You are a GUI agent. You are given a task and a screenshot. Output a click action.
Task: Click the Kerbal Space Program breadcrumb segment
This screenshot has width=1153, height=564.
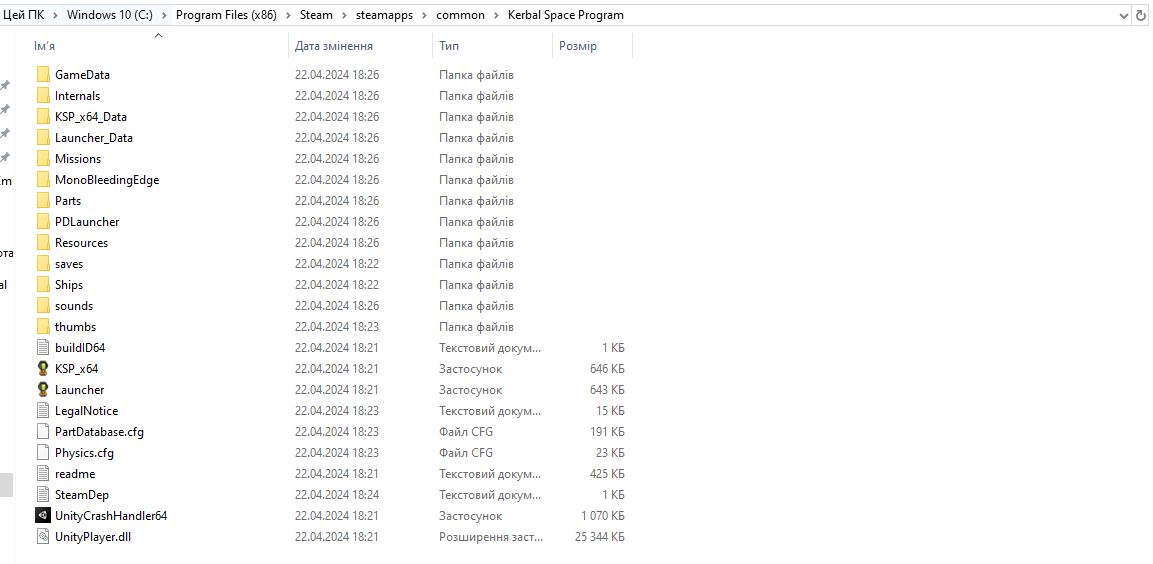565,15
